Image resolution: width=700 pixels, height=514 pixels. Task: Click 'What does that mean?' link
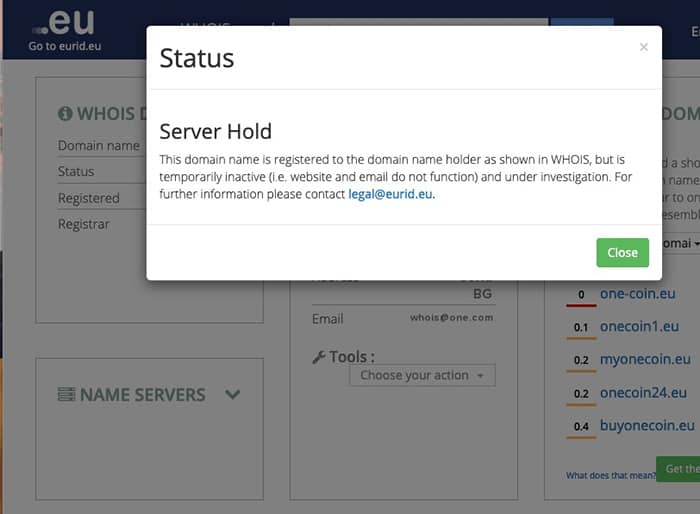click(x=611, y=476)
